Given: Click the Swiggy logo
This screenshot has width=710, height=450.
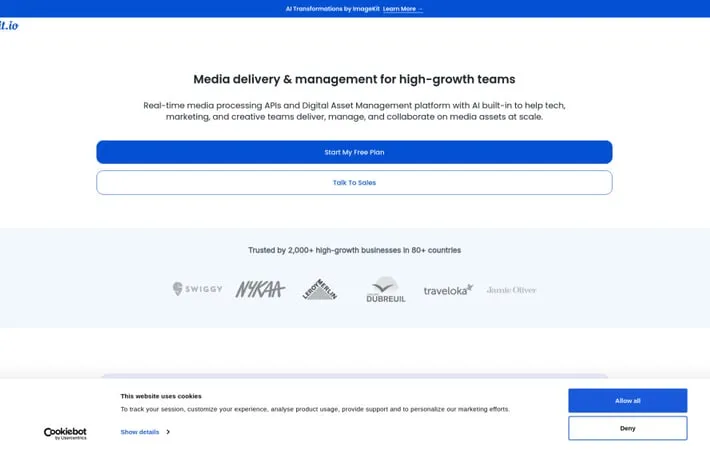Looking at the screenshot, I should (x=197, y=289).
